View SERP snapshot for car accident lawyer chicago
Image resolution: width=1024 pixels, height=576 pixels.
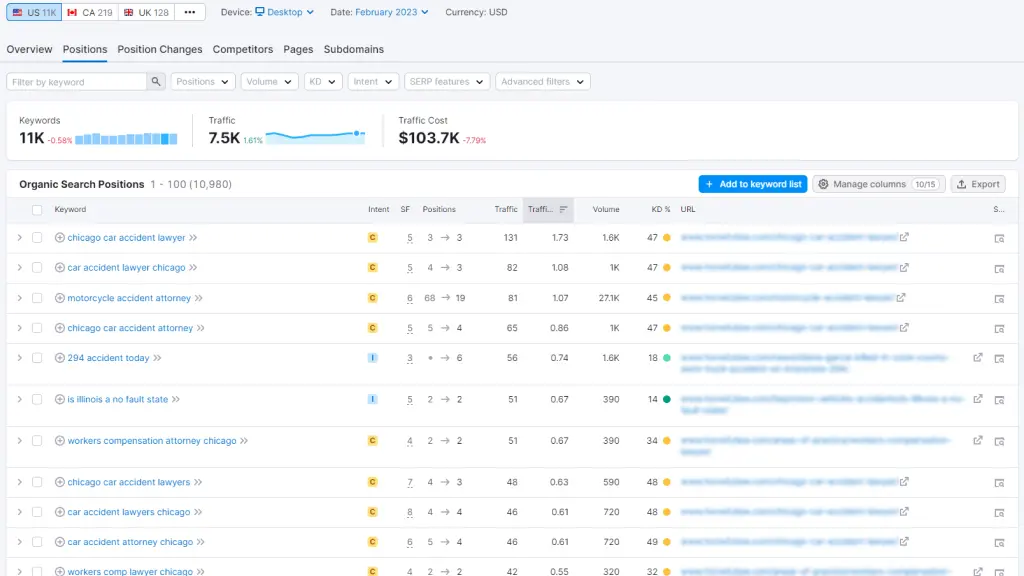(999, 268)
